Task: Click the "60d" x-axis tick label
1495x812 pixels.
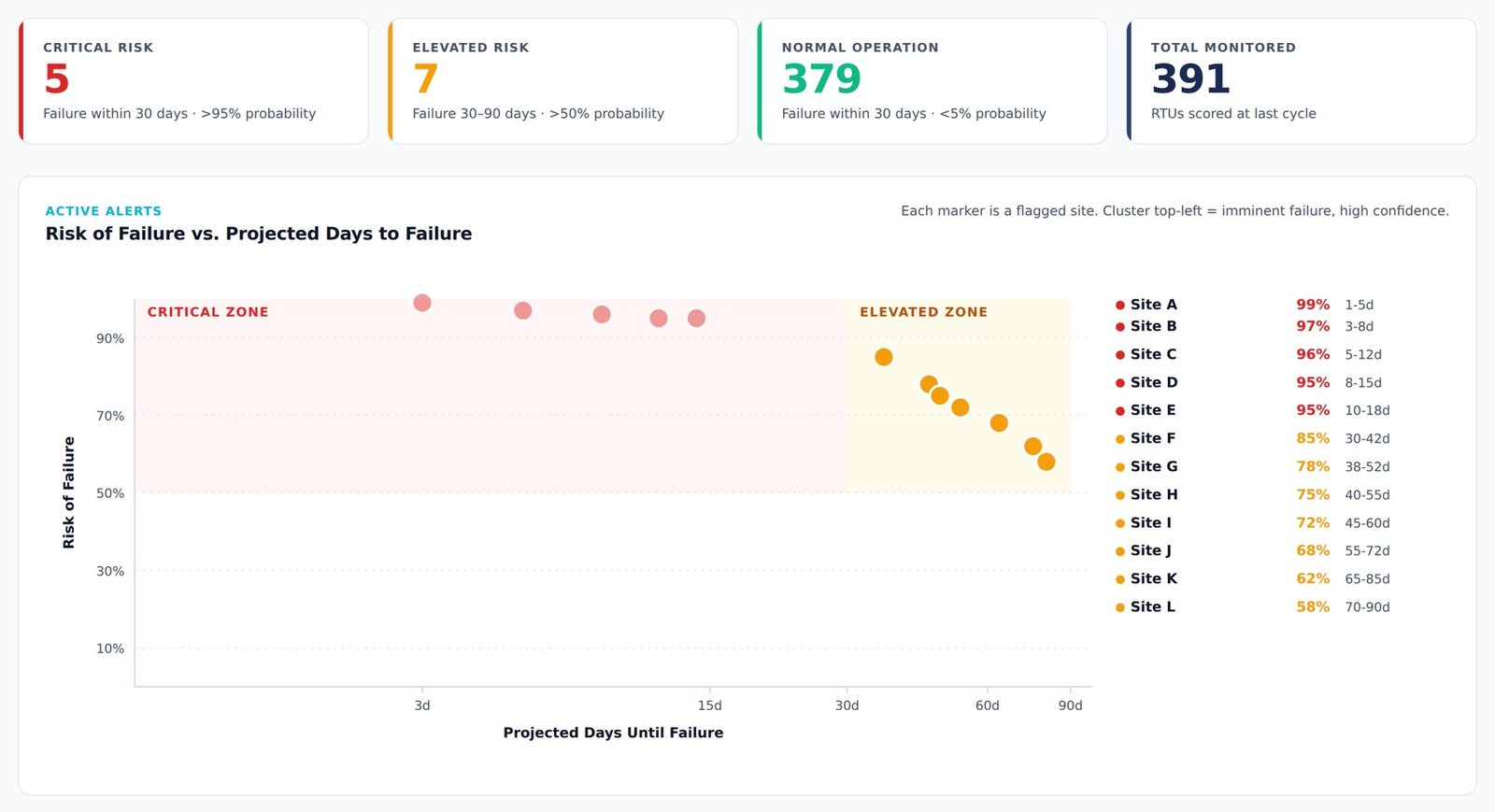Action: pos(988,705)
